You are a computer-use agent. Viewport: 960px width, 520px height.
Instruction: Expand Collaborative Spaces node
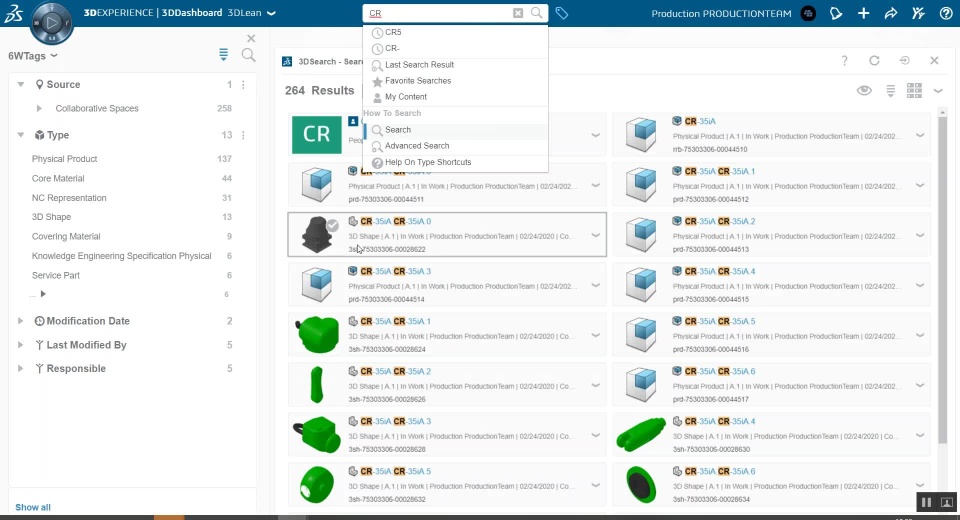(39, 108)
